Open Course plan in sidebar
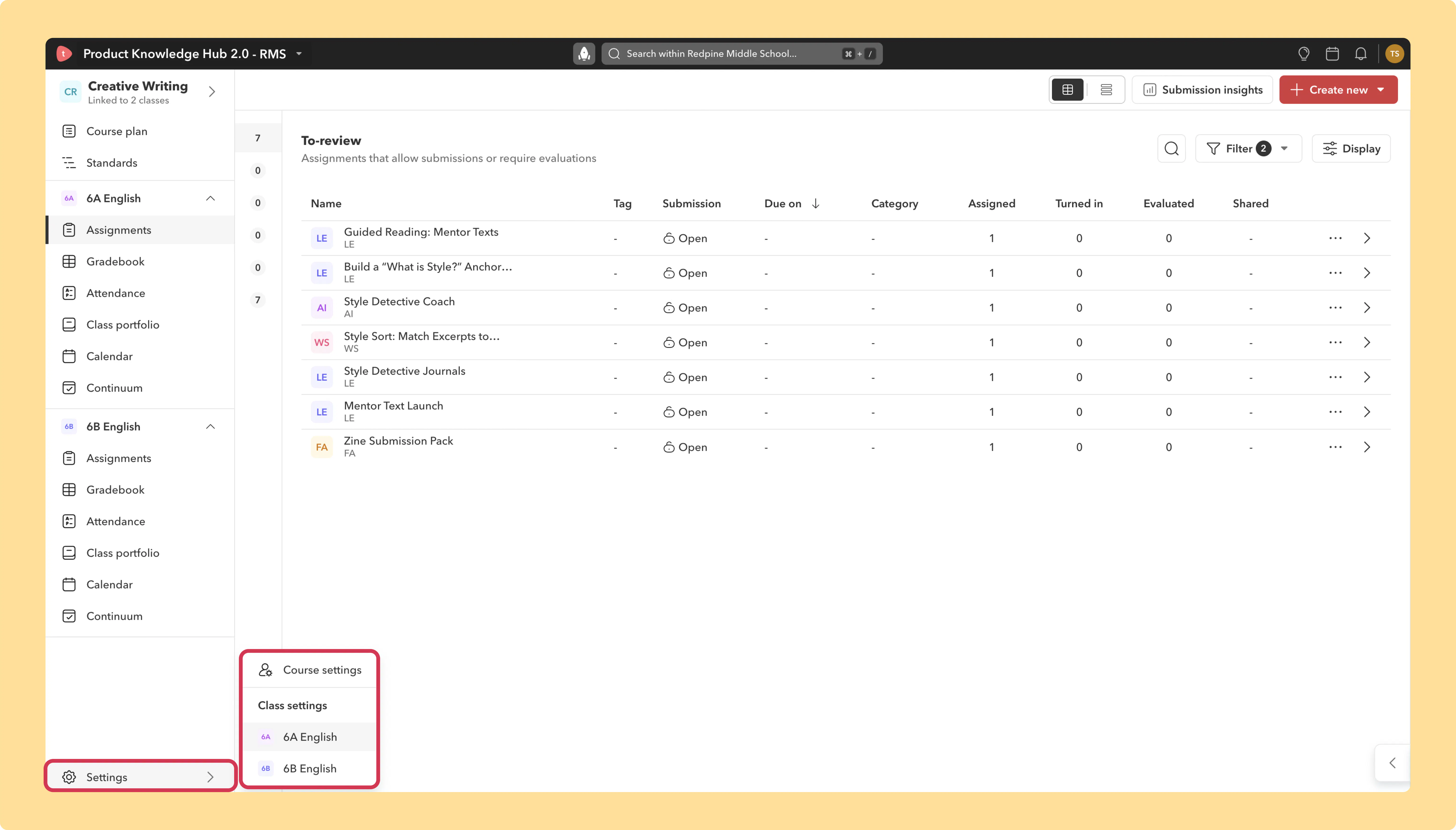Image resolution: width=1456 pixels, height=830 pixels. pyautogui.click(x=140, y=131)
